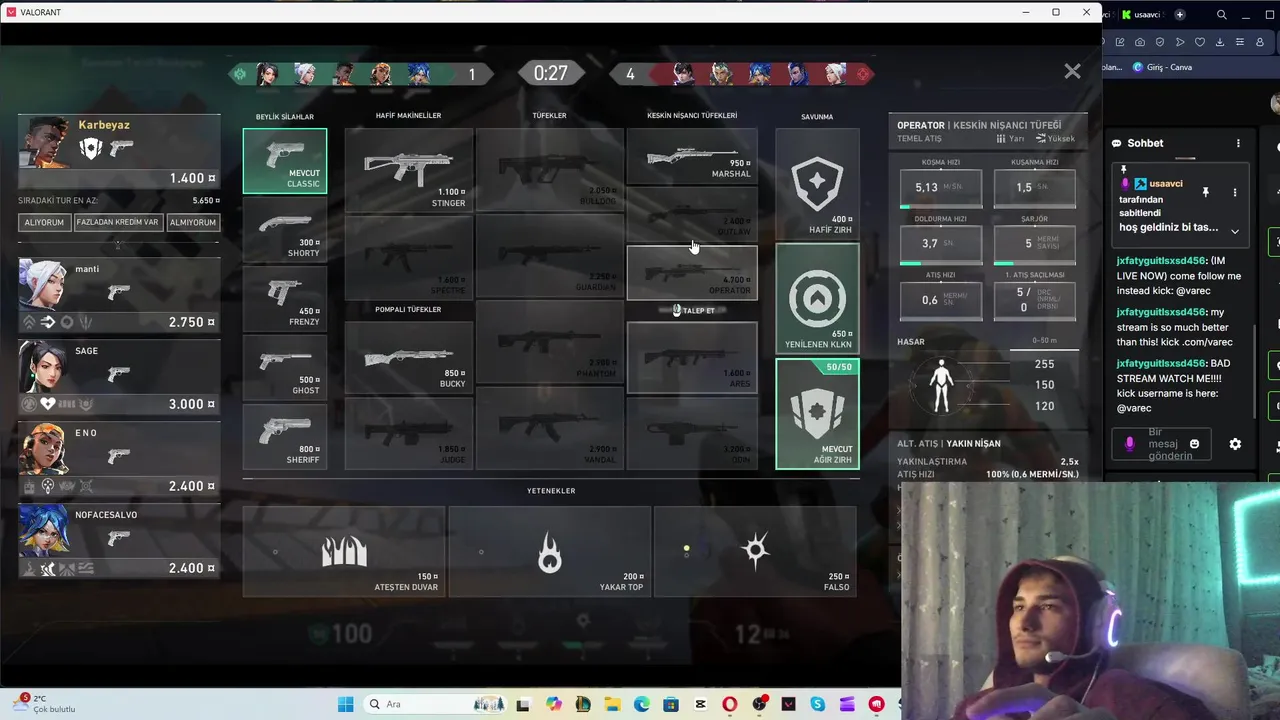
Task: Select teammate SAGE's card
Action: [x=119, y=377]
